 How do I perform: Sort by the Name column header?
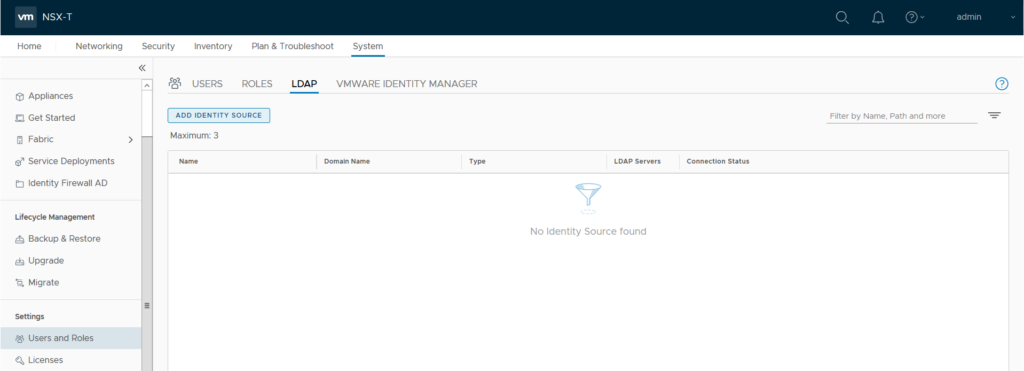[189, 161]
